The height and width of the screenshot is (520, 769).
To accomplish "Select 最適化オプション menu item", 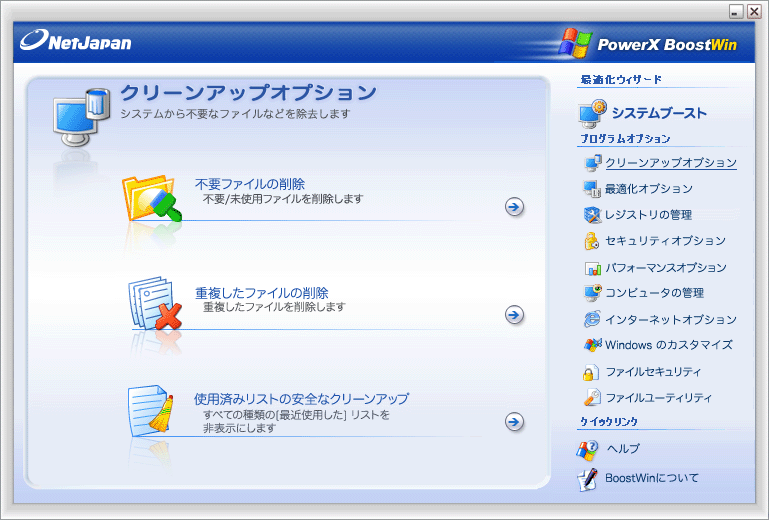I will click(649, 189).
